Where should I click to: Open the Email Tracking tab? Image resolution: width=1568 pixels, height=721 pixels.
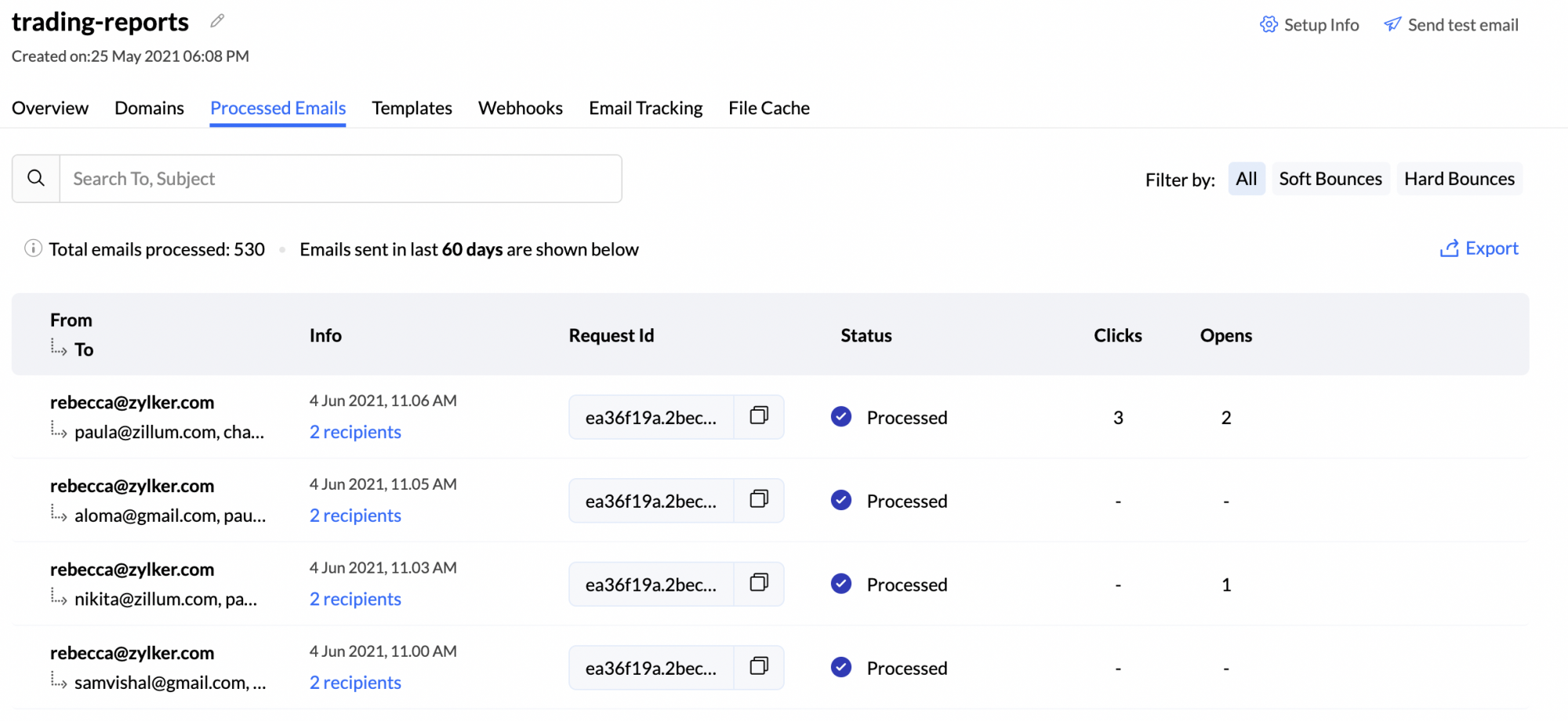coord(645,108)
